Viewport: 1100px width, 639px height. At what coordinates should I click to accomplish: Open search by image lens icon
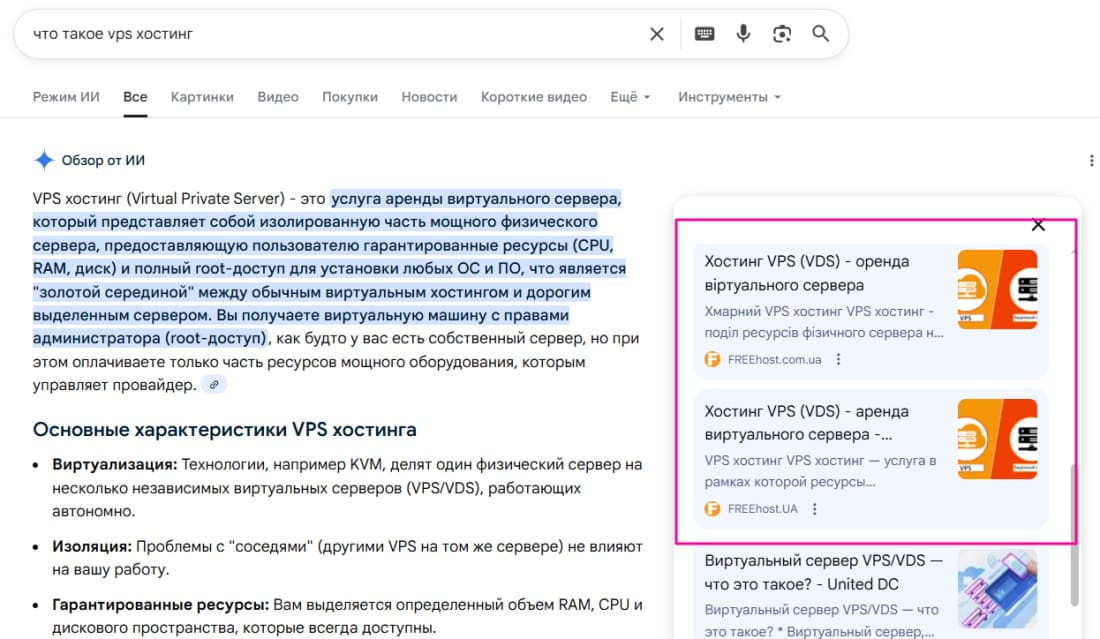coord(782,34)
